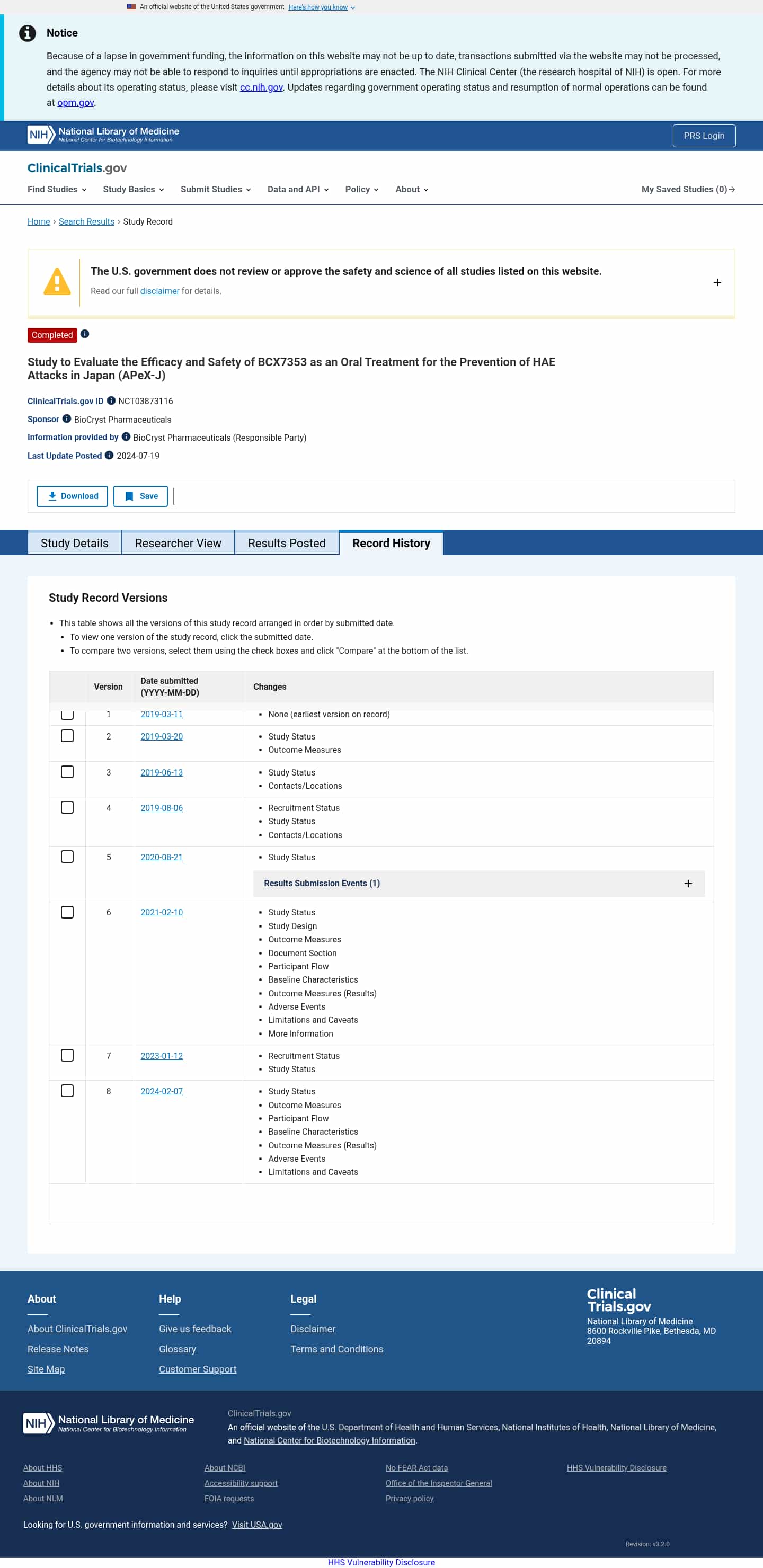The width and height of the screenshot is (763, 1568).
Task: Go back to Search Results breadcrumb
Action: (86, 221)
